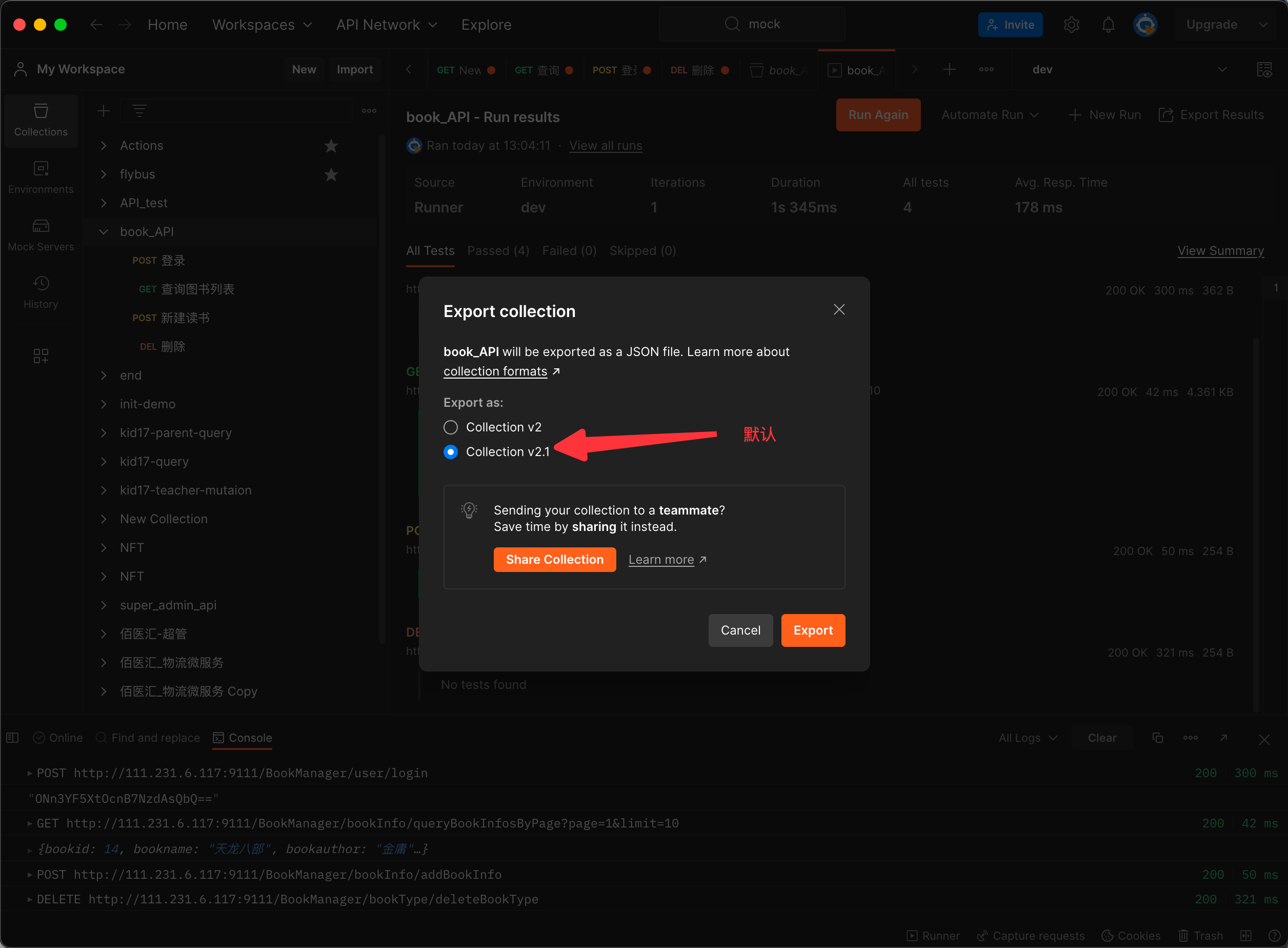The width and height of the screenshot is (1288, 948).
Task: Click the settings gear icon
Action: (x=1071, y=25)
